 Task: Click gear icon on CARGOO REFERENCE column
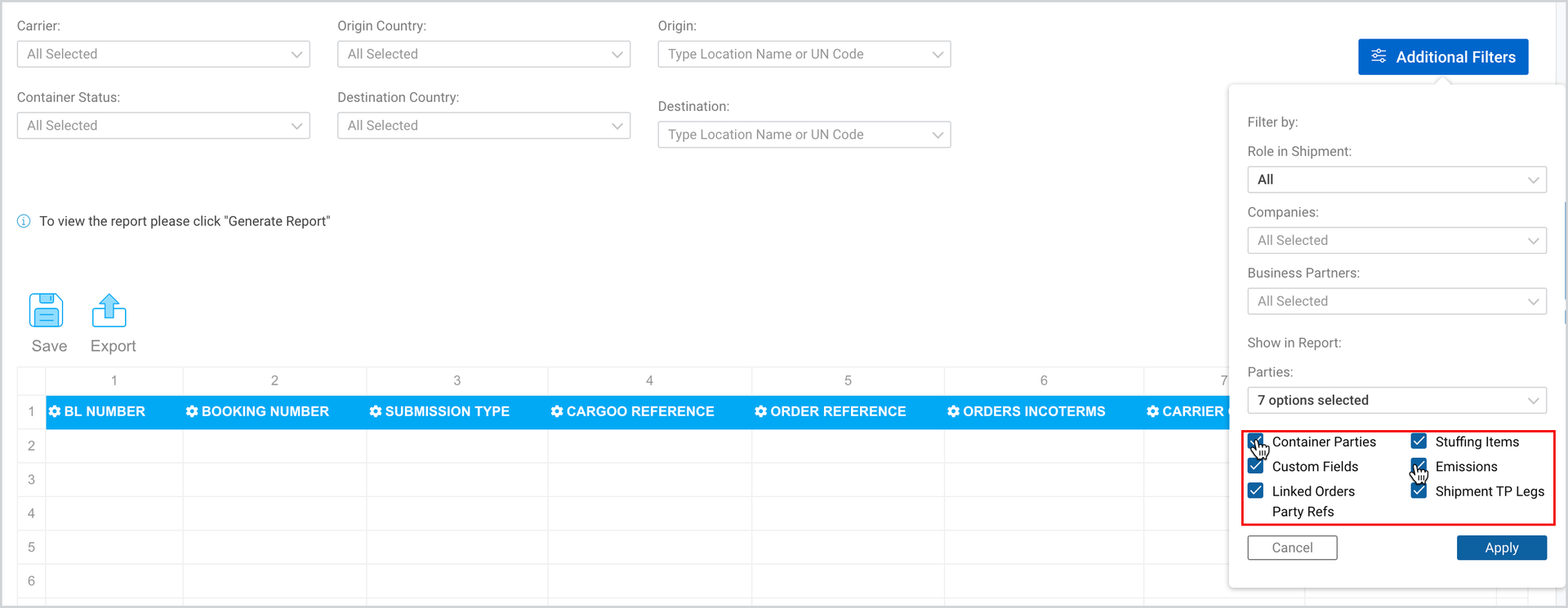[557, 411]
